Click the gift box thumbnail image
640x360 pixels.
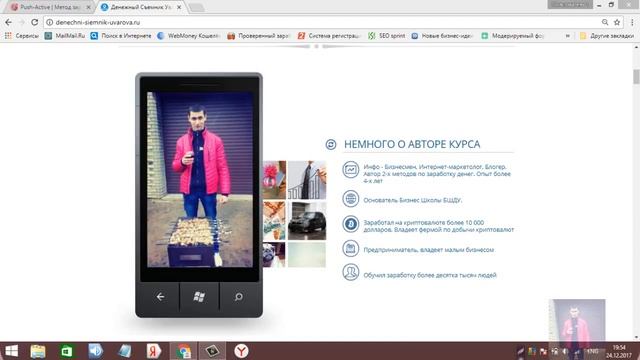pos(274,180)
